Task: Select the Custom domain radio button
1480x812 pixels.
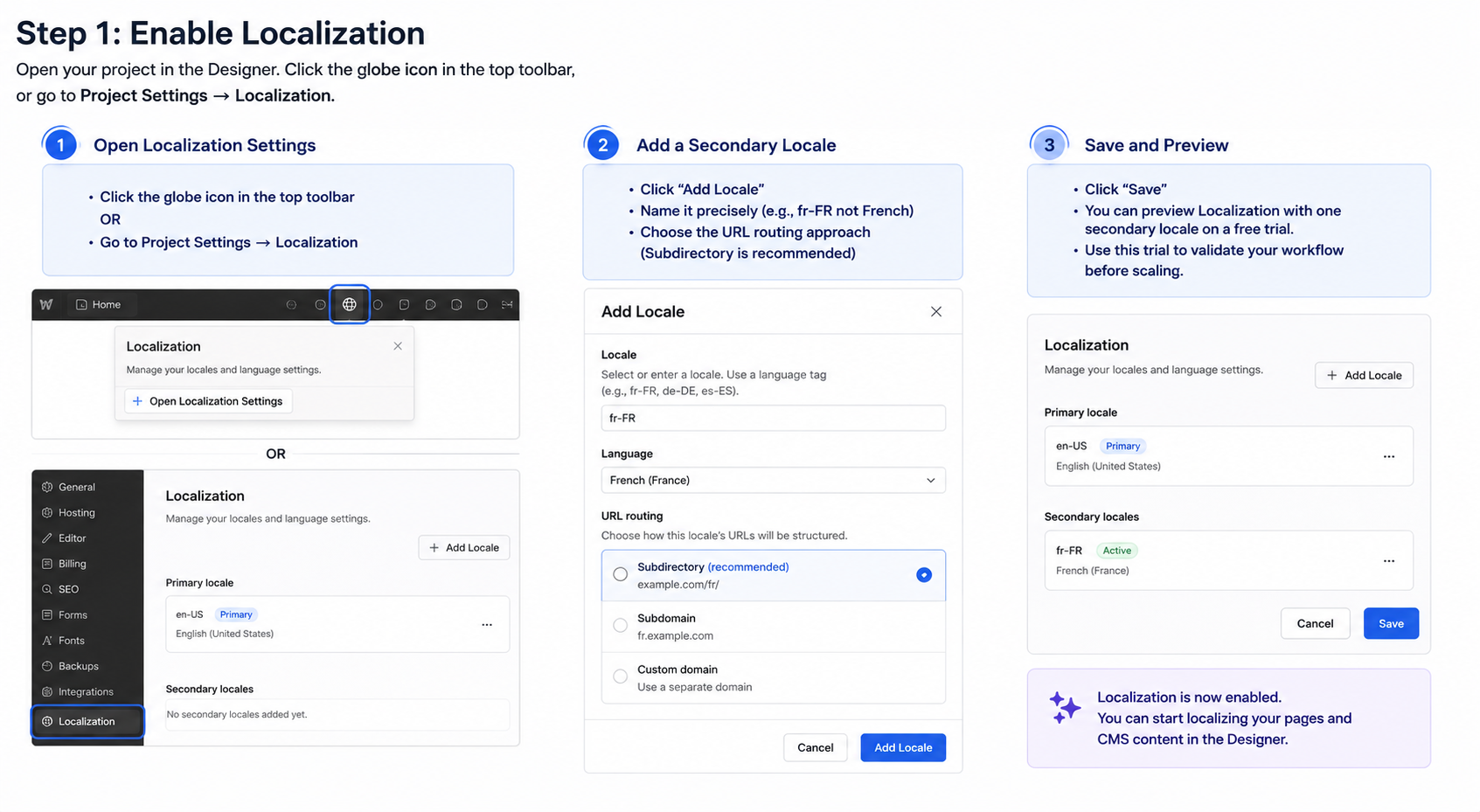Action: 620,677
